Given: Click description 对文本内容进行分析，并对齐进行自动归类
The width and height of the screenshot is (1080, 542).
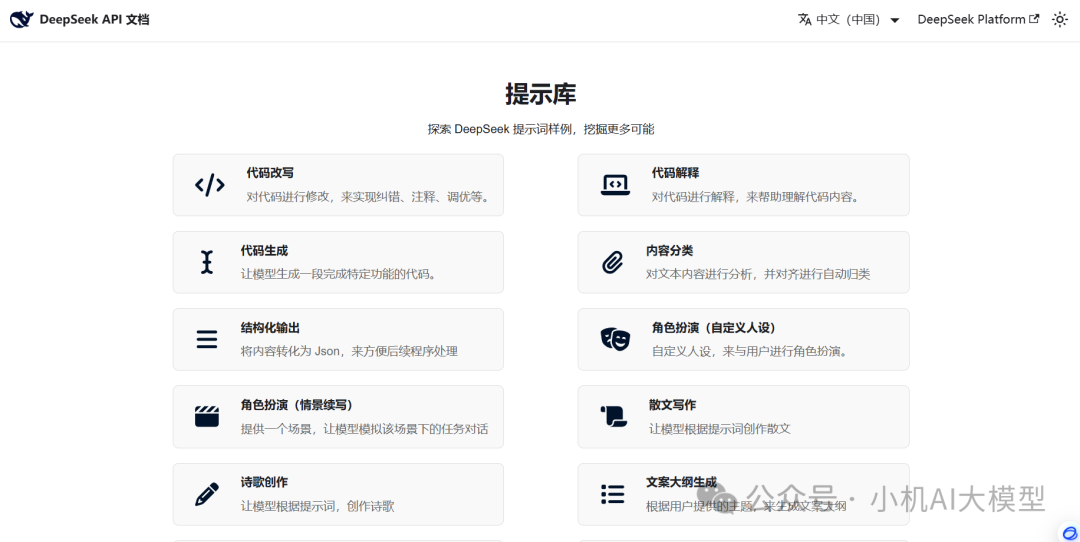Looking at the screenshot, I should point(758,274).
